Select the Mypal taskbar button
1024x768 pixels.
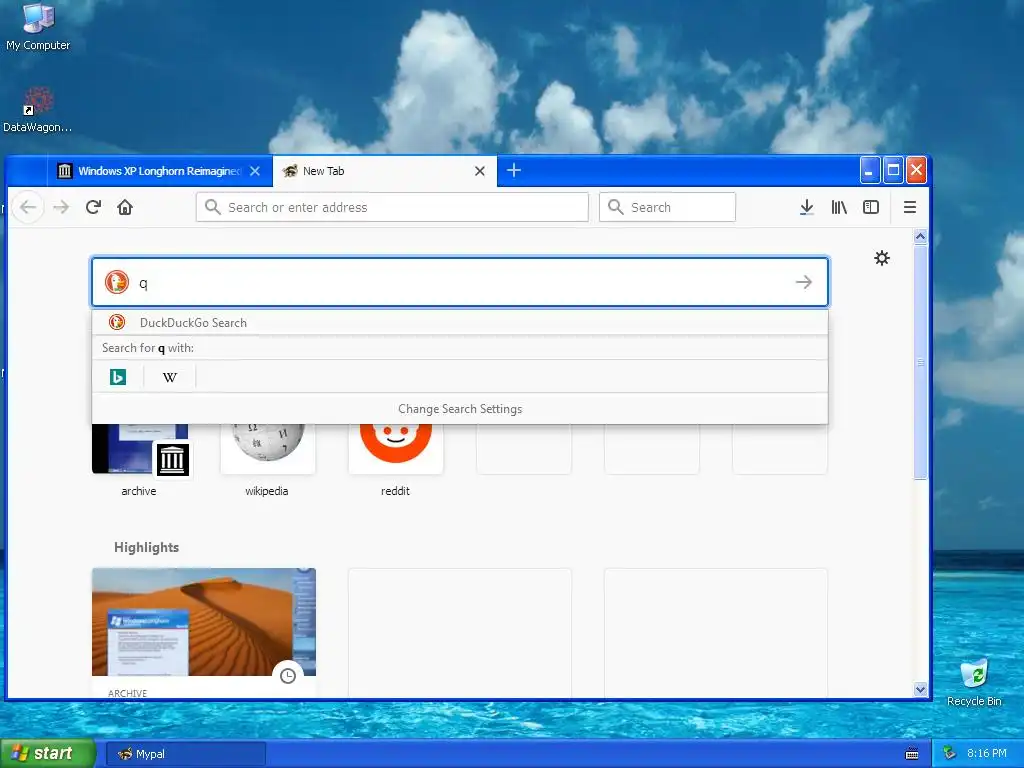185,754
